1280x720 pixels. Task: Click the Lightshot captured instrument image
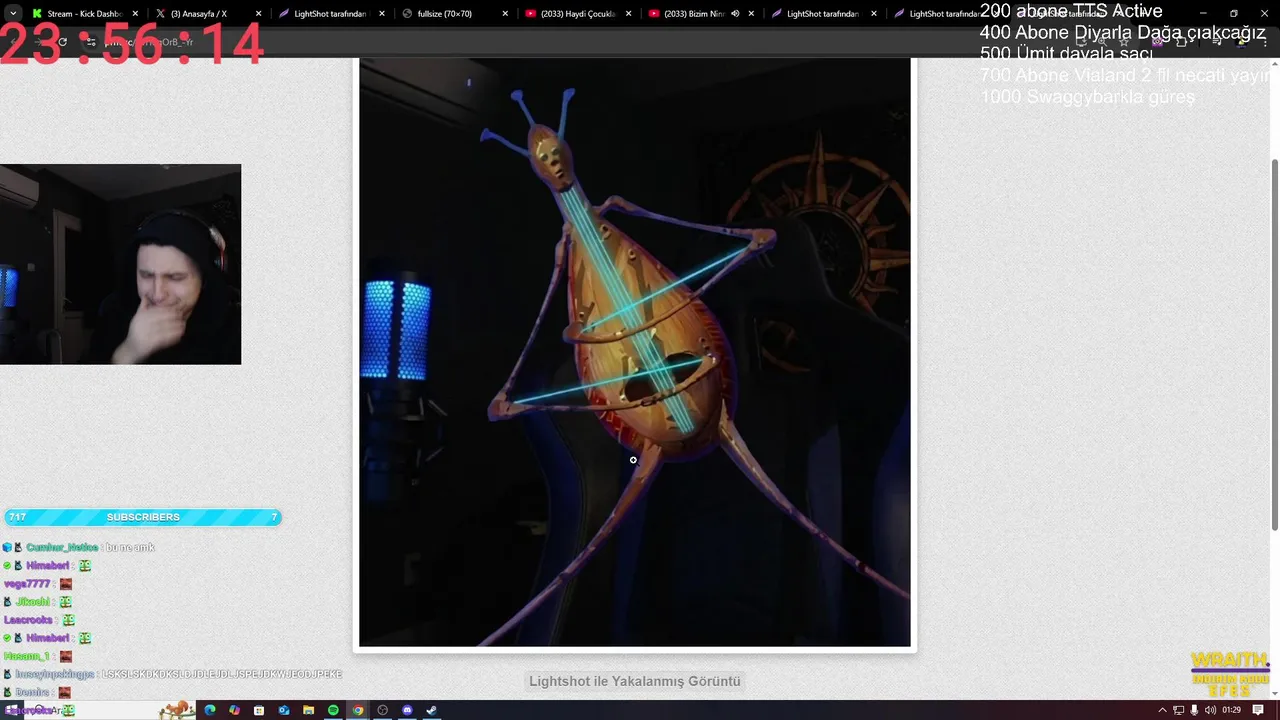(635, 352)
